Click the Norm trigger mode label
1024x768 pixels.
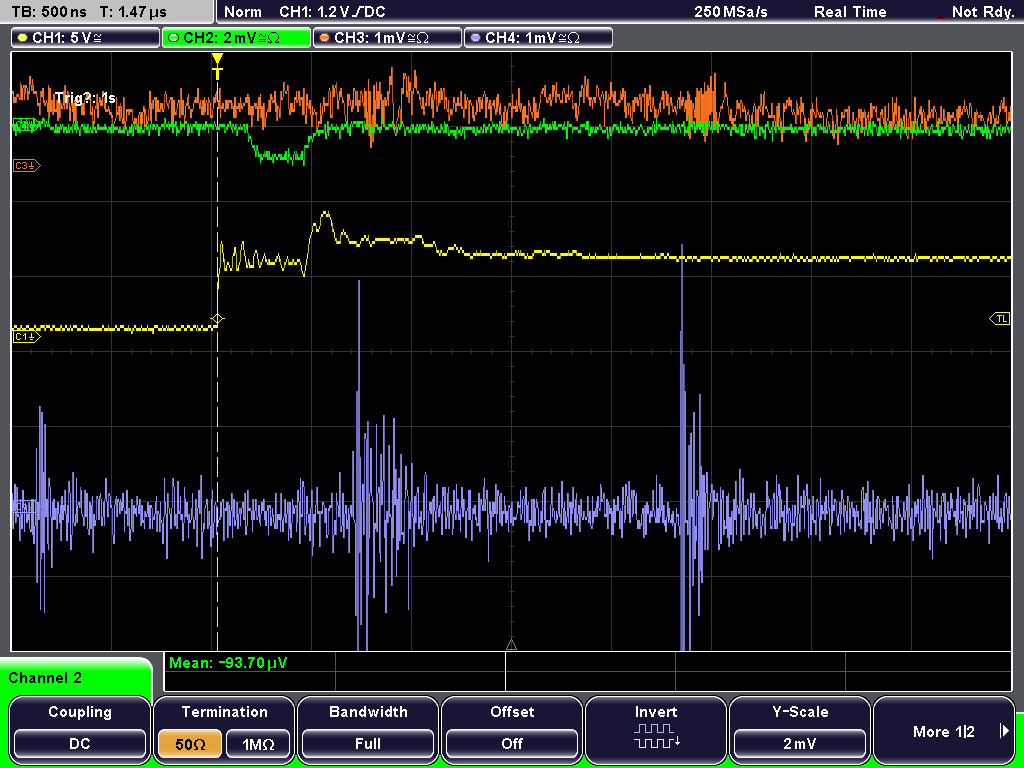pos(242,12)
